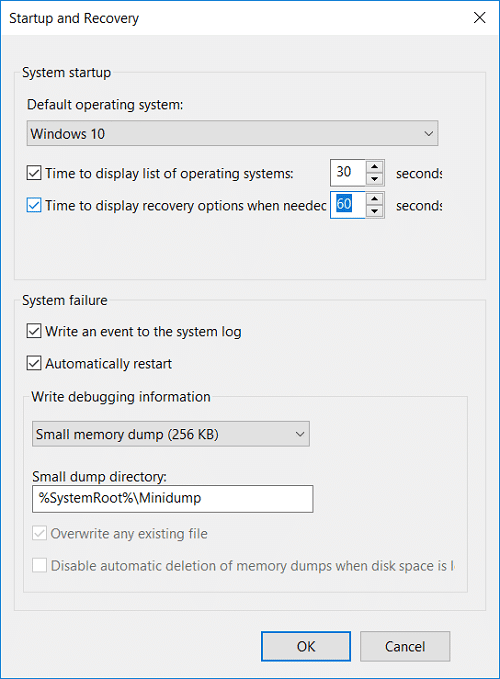Click the System failure group label
Image resolution: width=500 pixels, height=679 pixels.
pos(65,300)
